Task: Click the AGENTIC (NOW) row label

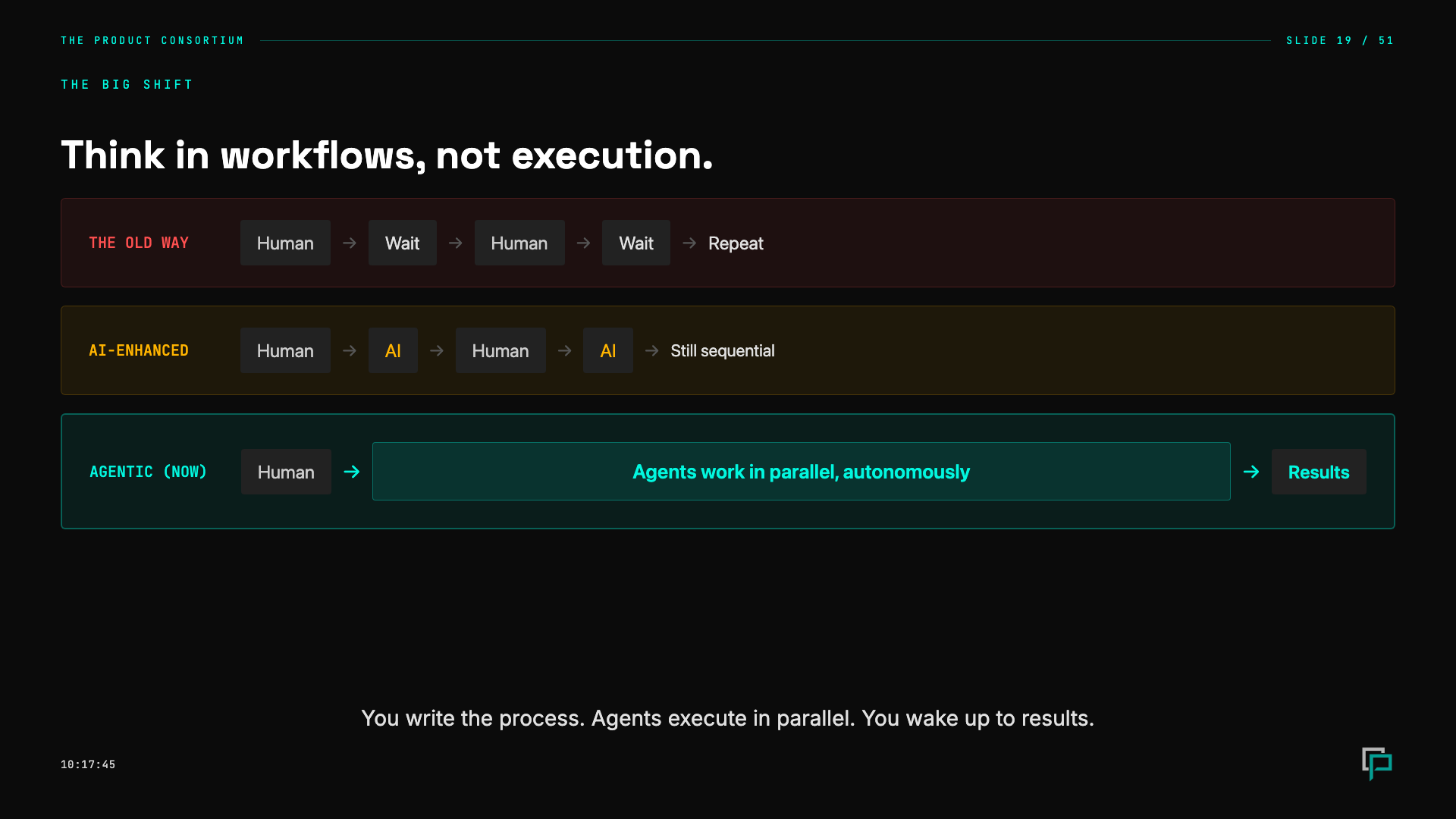Action: tap(148, 471)
